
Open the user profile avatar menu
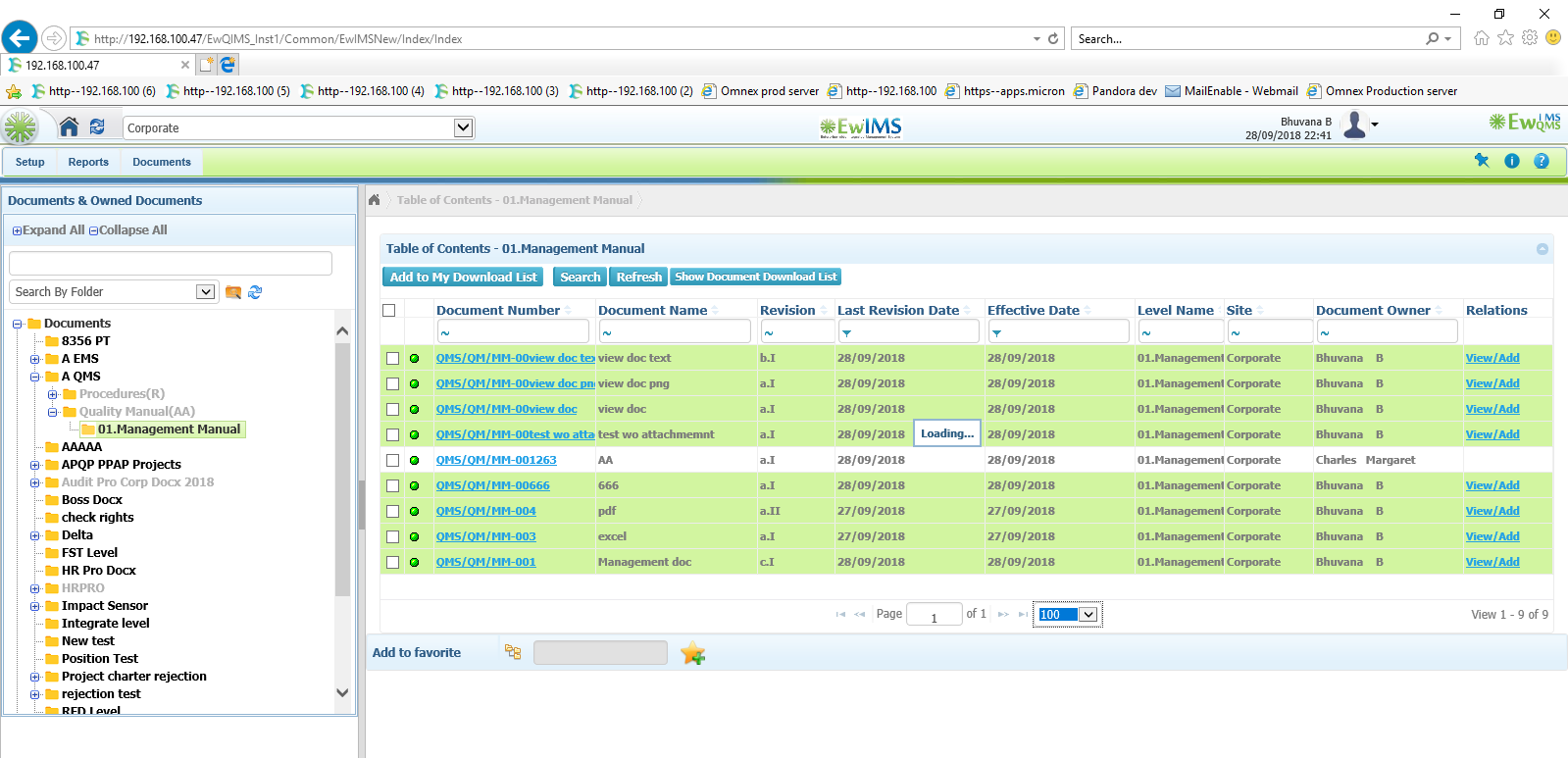tap(1360, 125)
